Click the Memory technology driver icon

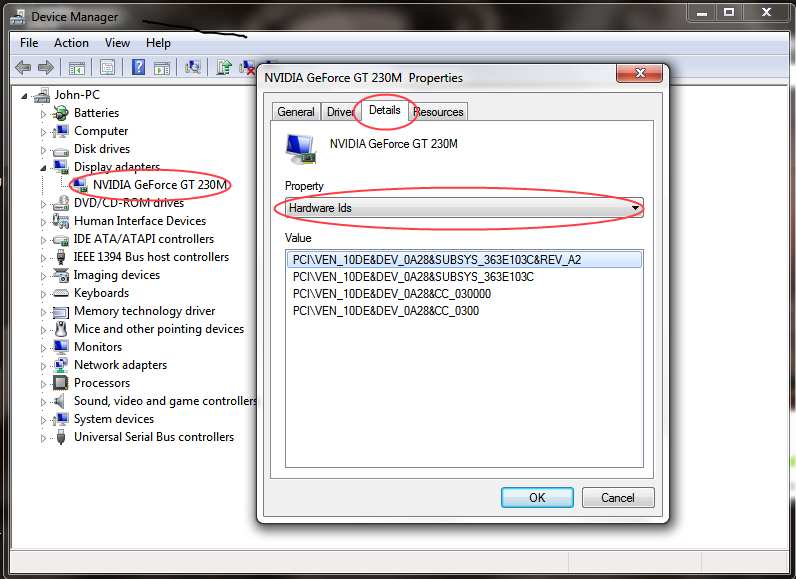click(x=61, y=311)
